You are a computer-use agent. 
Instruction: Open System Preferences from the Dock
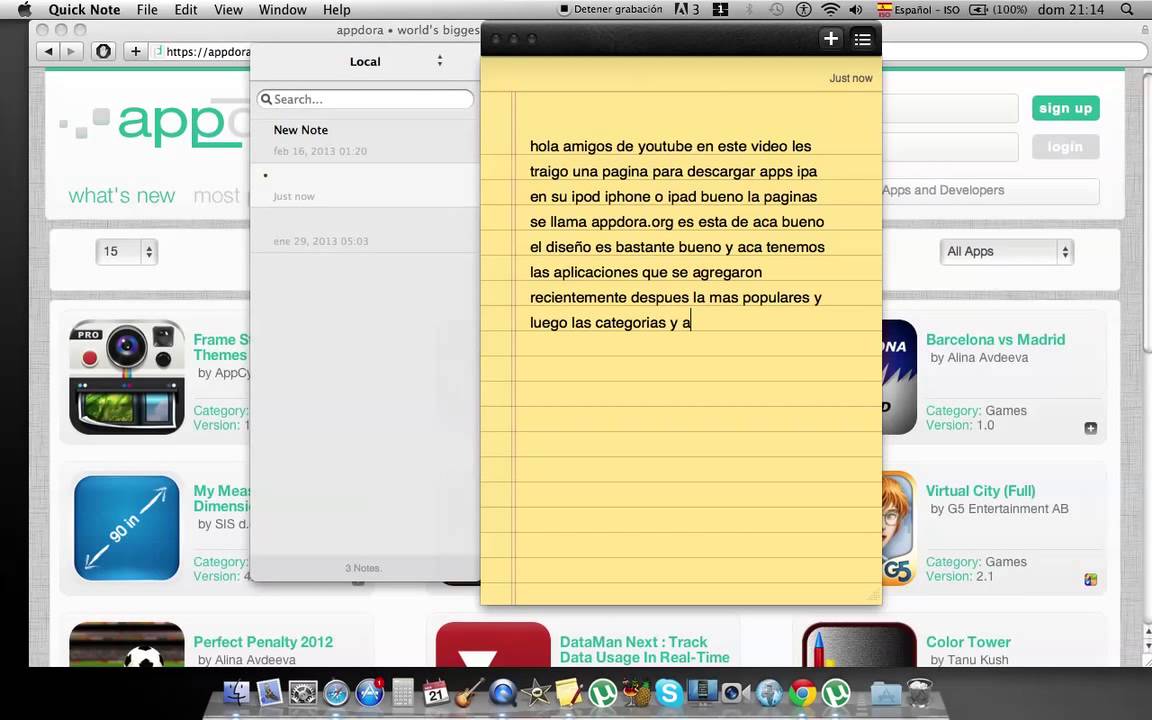coord(303,693)
